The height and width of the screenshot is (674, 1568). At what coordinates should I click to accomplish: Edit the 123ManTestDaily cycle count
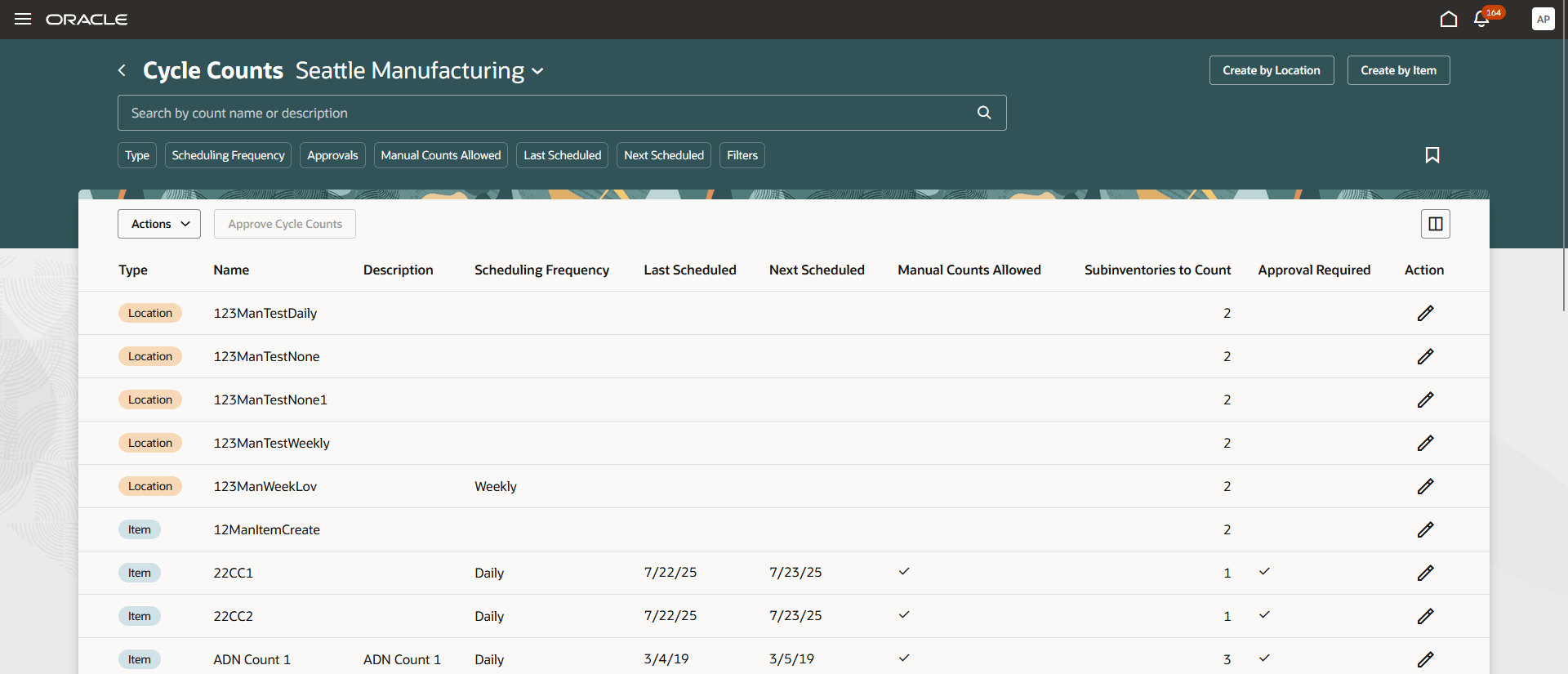tap(1425, 313)
